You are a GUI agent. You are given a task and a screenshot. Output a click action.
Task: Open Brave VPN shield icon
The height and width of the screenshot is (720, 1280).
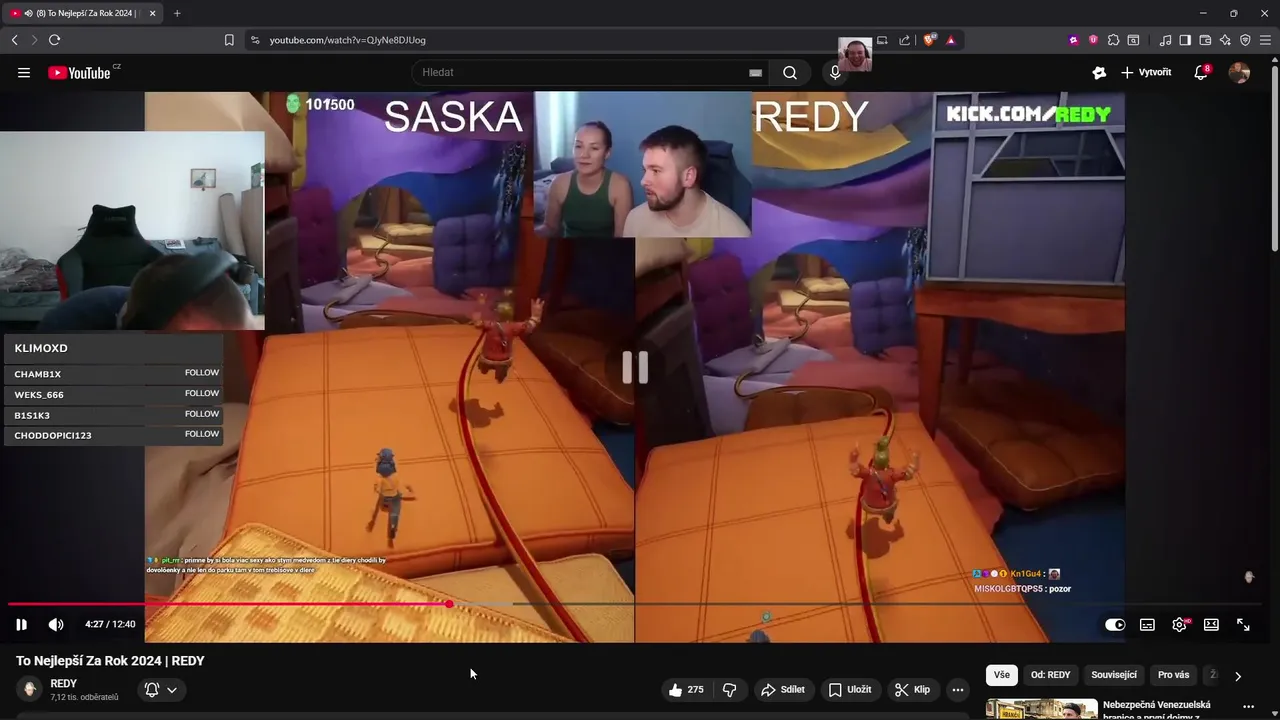click(1245, 40)
